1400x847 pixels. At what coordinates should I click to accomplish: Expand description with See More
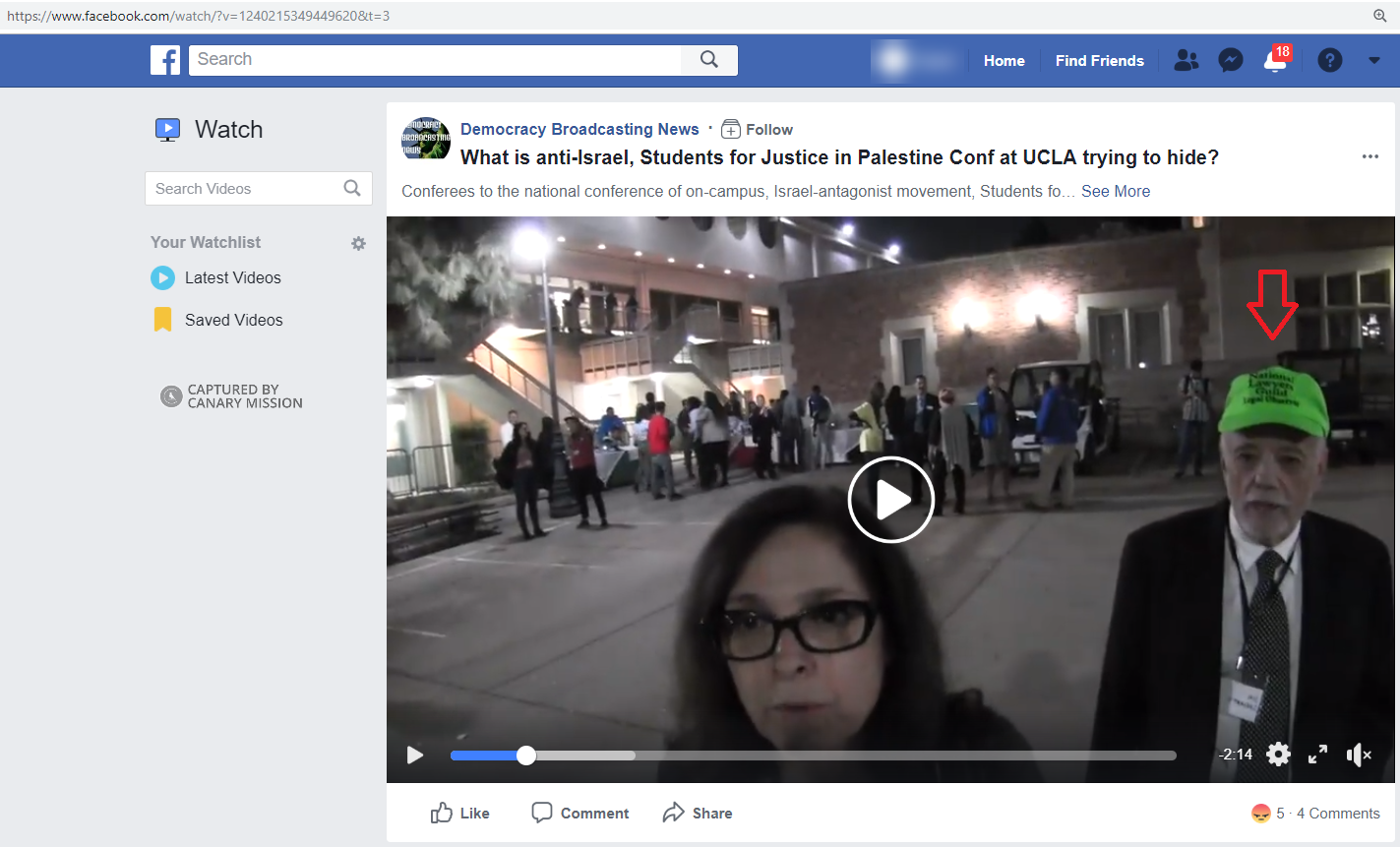(1116, 192)
